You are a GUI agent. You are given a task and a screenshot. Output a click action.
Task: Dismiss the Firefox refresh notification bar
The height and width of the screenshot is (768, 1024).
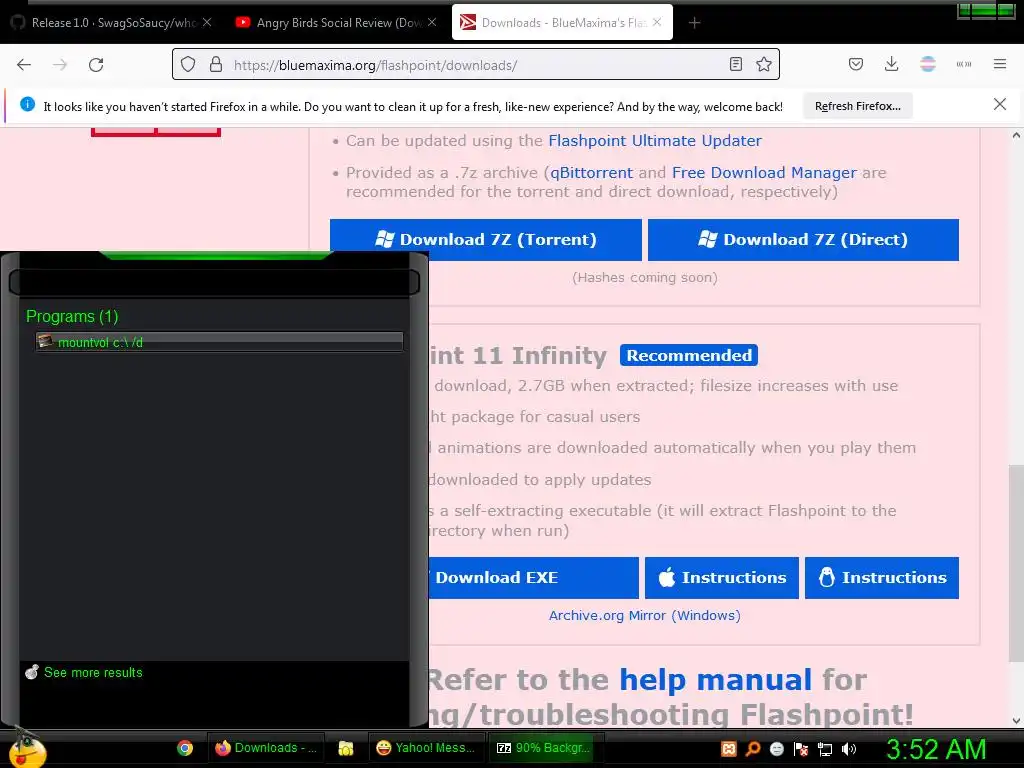pos(1000,104)
